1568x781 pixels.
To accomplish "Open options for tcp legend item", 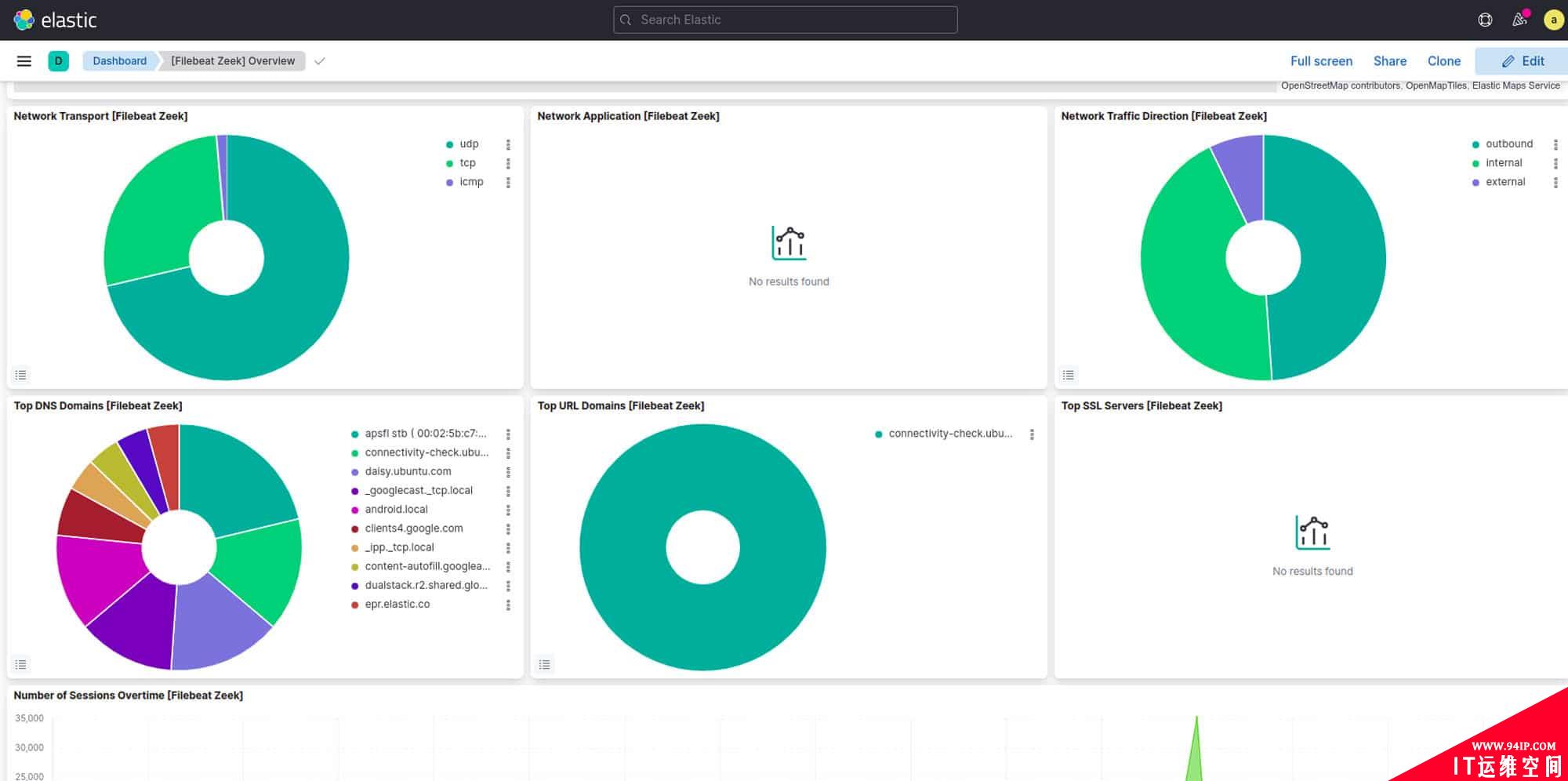I will pos(508,163).
